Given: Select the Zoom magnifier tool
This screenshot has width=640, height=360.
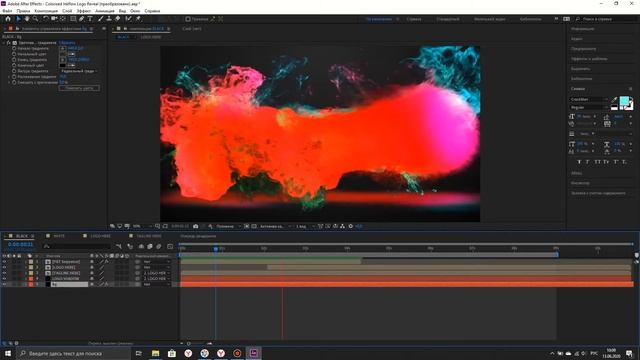Looking at the screenshot, I should (x=36, y=19).
